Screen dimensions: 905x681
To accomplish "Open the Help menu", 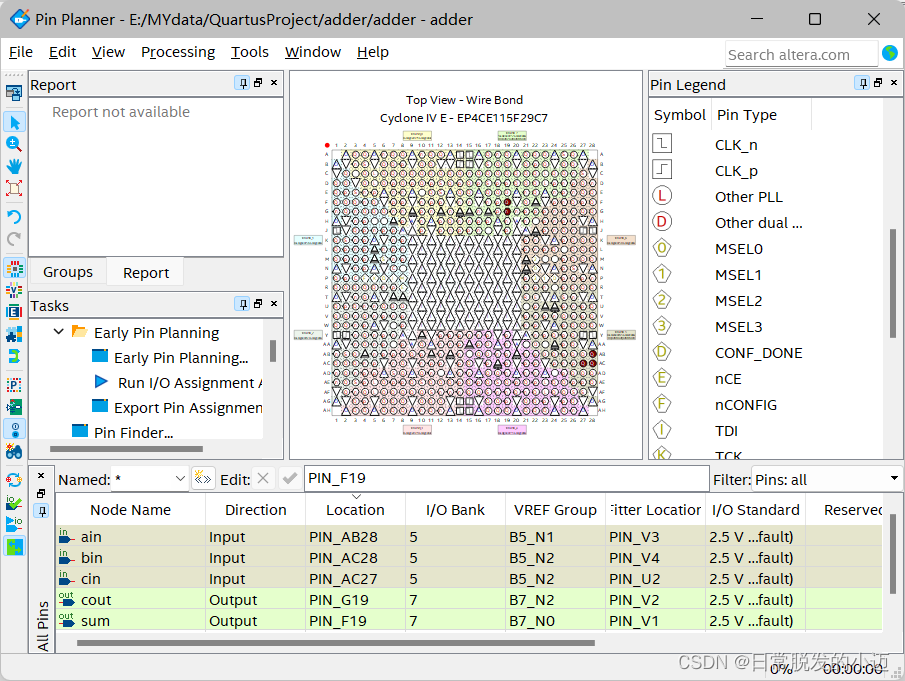I will (x=372, y=52).
